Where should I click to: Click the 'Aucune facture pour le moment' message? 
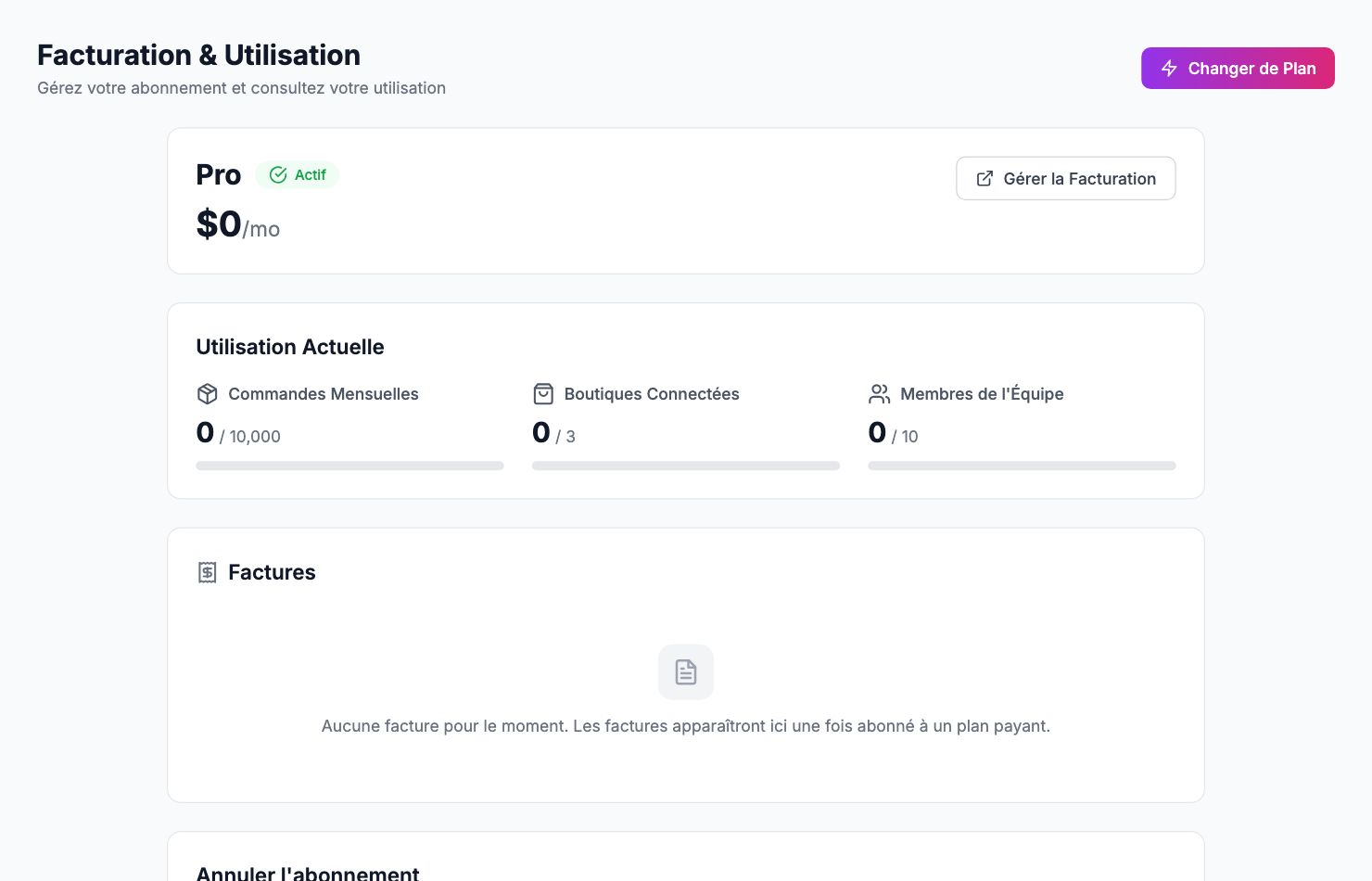pyautogui.click(x=686, y=726)
